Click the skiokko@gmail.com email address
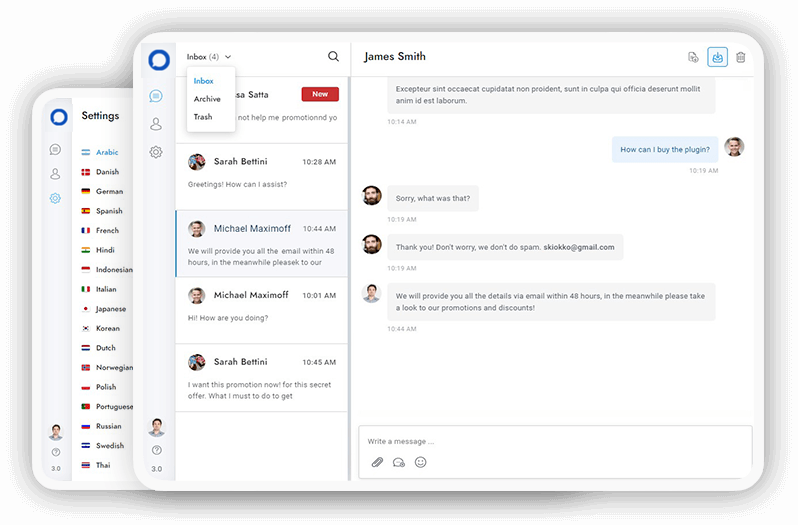The height and width of the screenshot is (525, 798). coord(579,247)
